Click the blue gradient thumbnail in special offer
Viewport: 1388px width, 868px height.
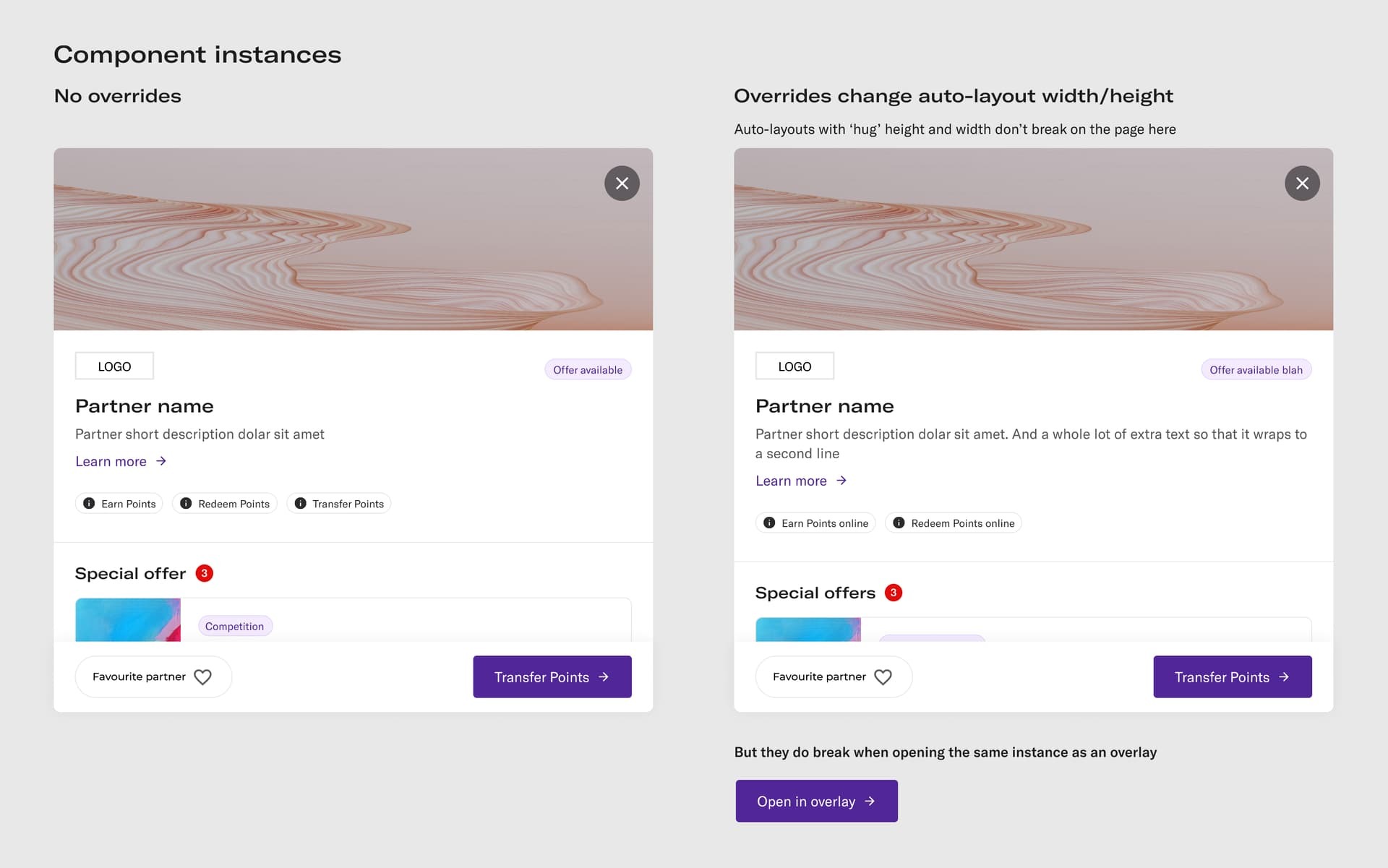pyautogui.click(x=128, y=619)
